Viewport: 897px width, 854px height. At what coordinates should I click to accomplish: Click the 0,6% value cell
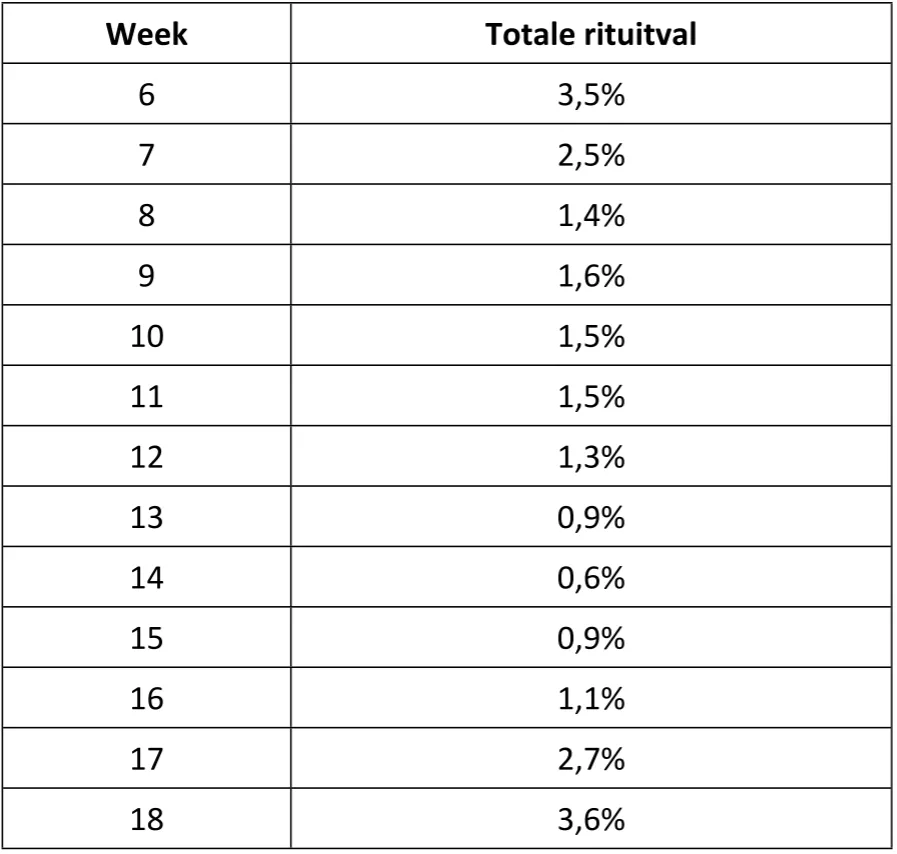click(x=590, y=577)
